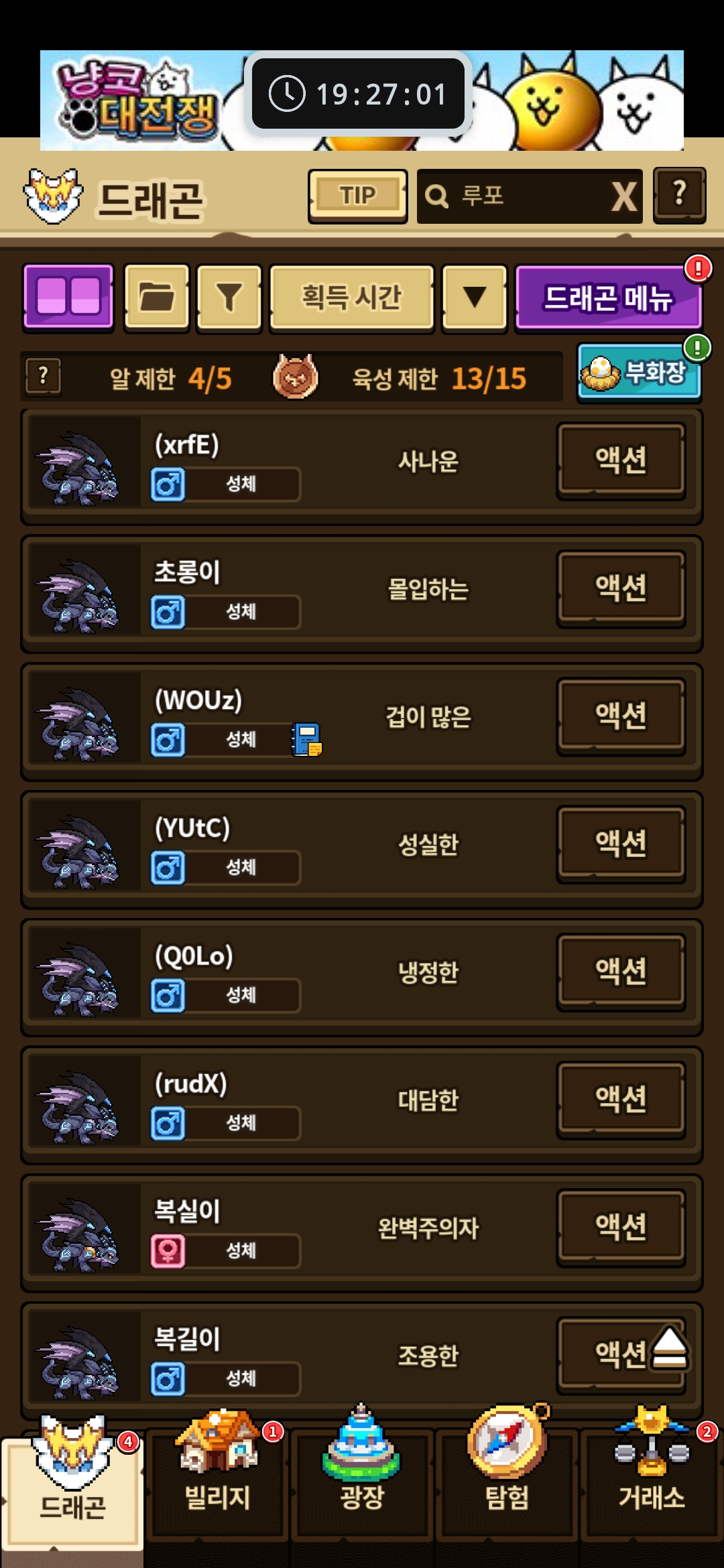The width and height of the screenshot is (724, 1568).
Task: Expand the 획득 시간 sort dropdown
Action: tap(352, 297)
